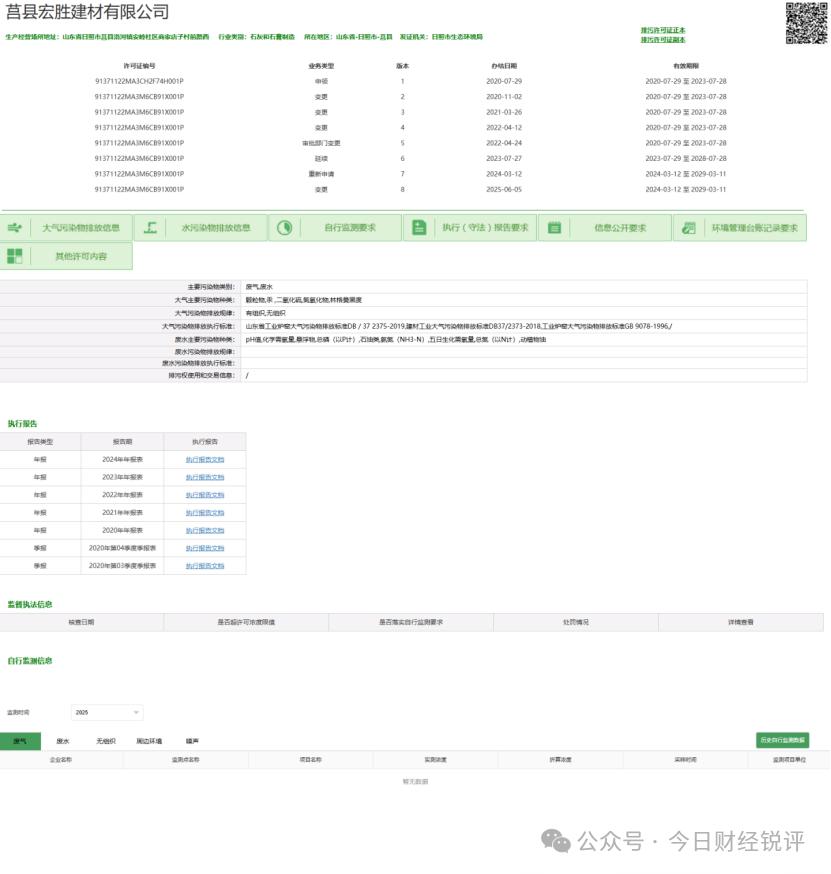
Task: Click issue date 2025-06-05
Action: click(504, 190)
